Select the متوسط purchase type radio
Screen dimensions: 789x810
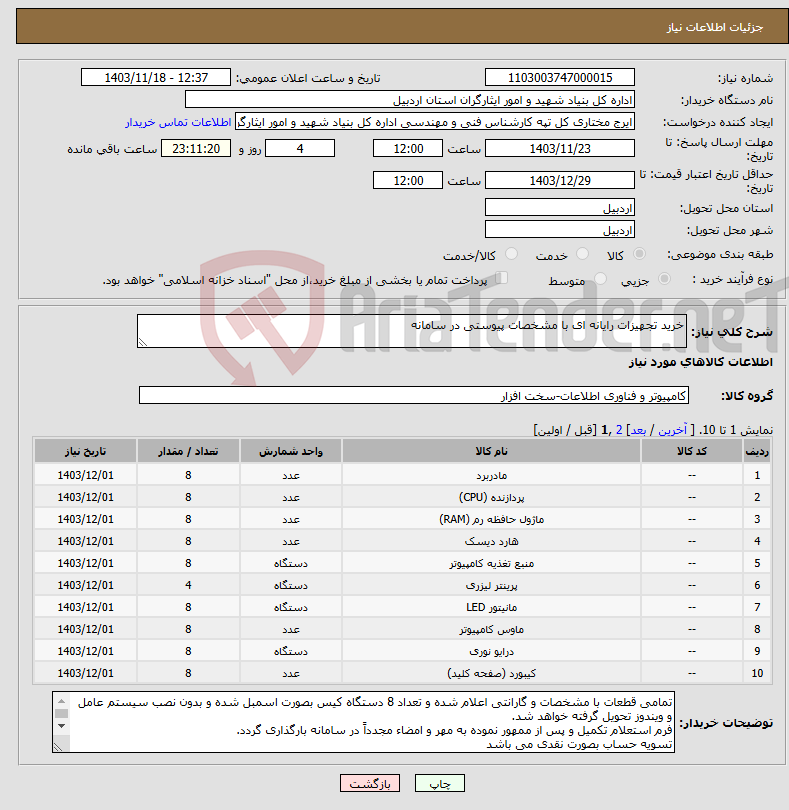click(x=600, y=278)
